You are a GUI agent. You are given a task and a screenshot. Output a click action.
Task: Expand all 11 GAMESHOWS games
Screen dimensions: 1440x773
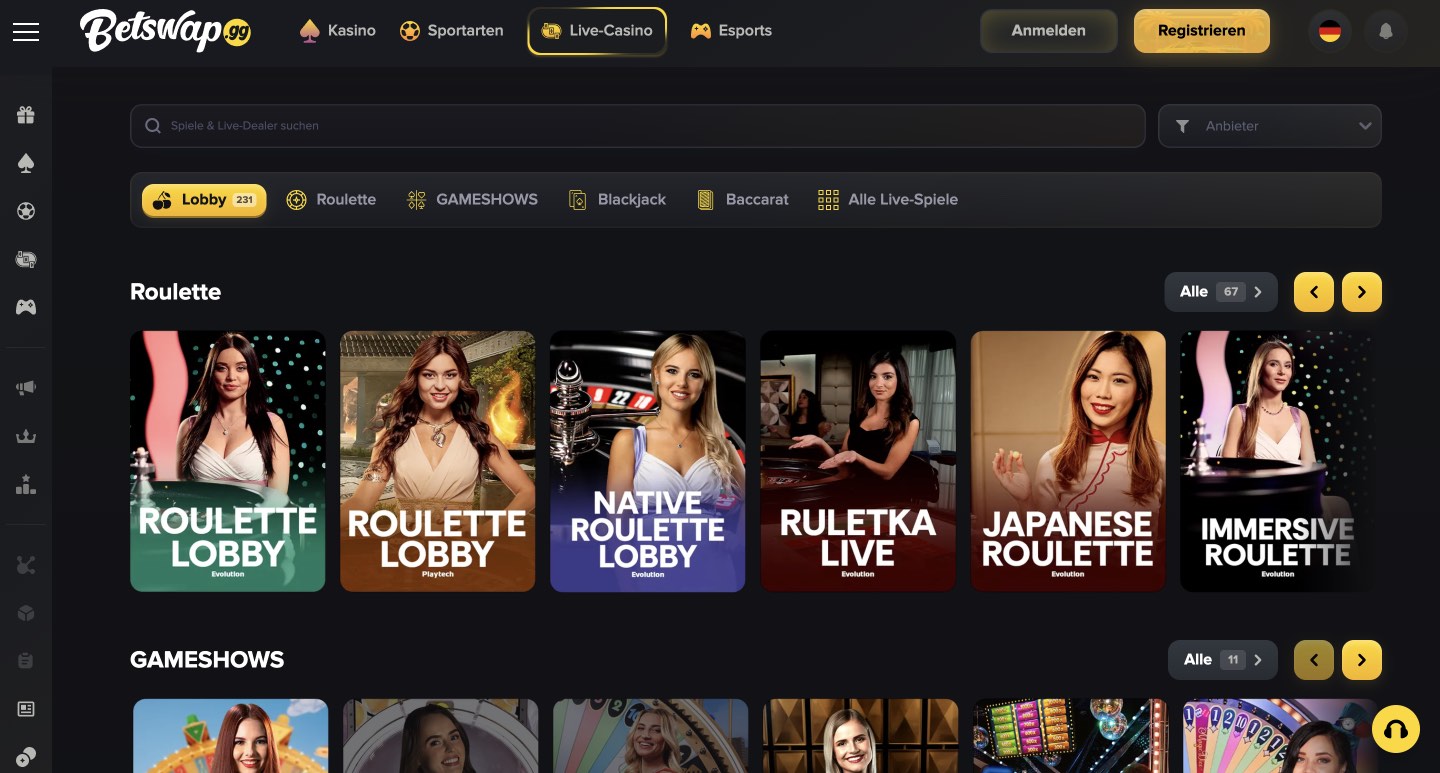click(x=1222, y=660)
